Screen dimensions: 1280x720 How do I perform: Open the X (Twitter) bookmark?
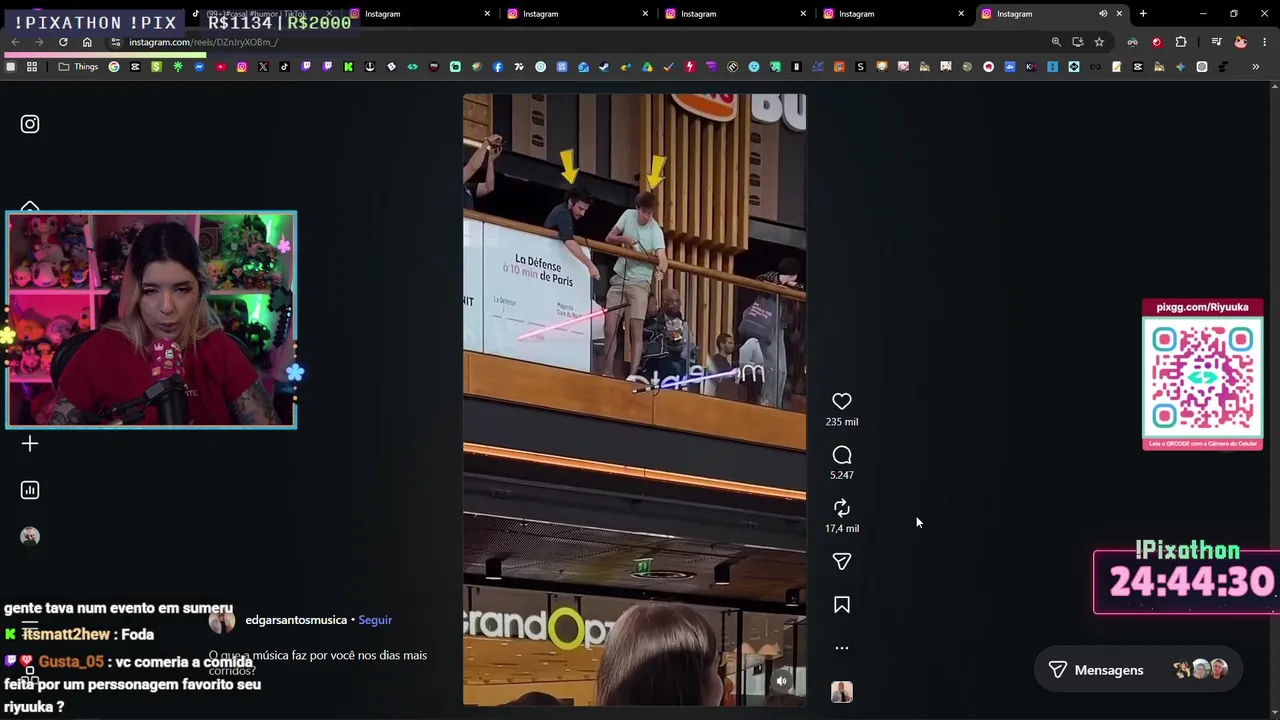pos(263,67)
